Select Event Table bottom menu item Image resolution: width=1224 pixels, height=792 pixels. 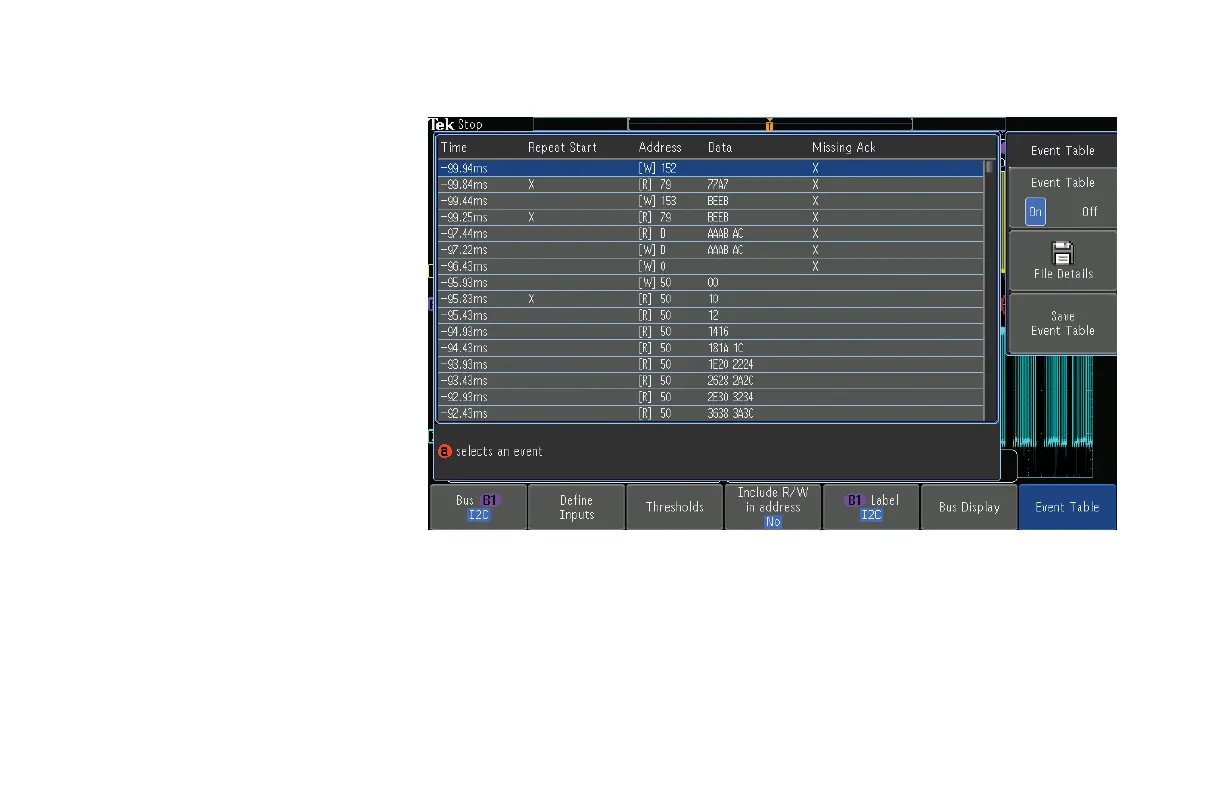[1067, 507]
